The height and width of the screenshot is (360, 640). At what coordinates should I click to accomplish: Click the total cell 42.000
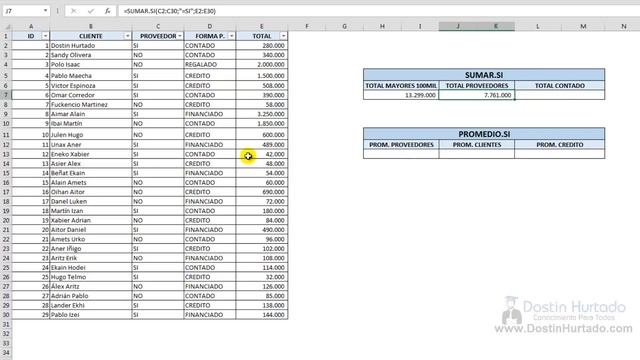(262, 154)
